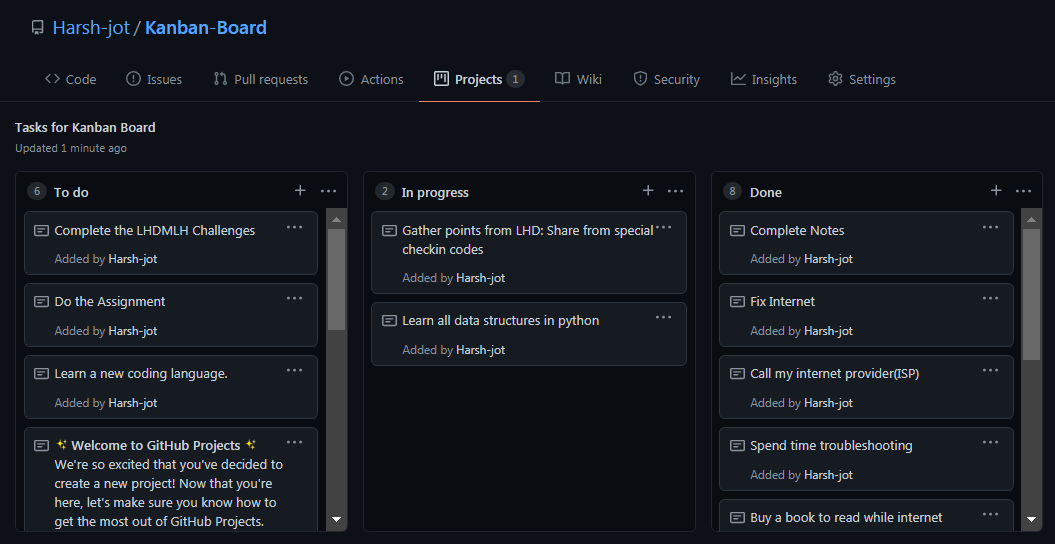Select the 'Spend time troubleshooting' card text

[x=831, y=446]
